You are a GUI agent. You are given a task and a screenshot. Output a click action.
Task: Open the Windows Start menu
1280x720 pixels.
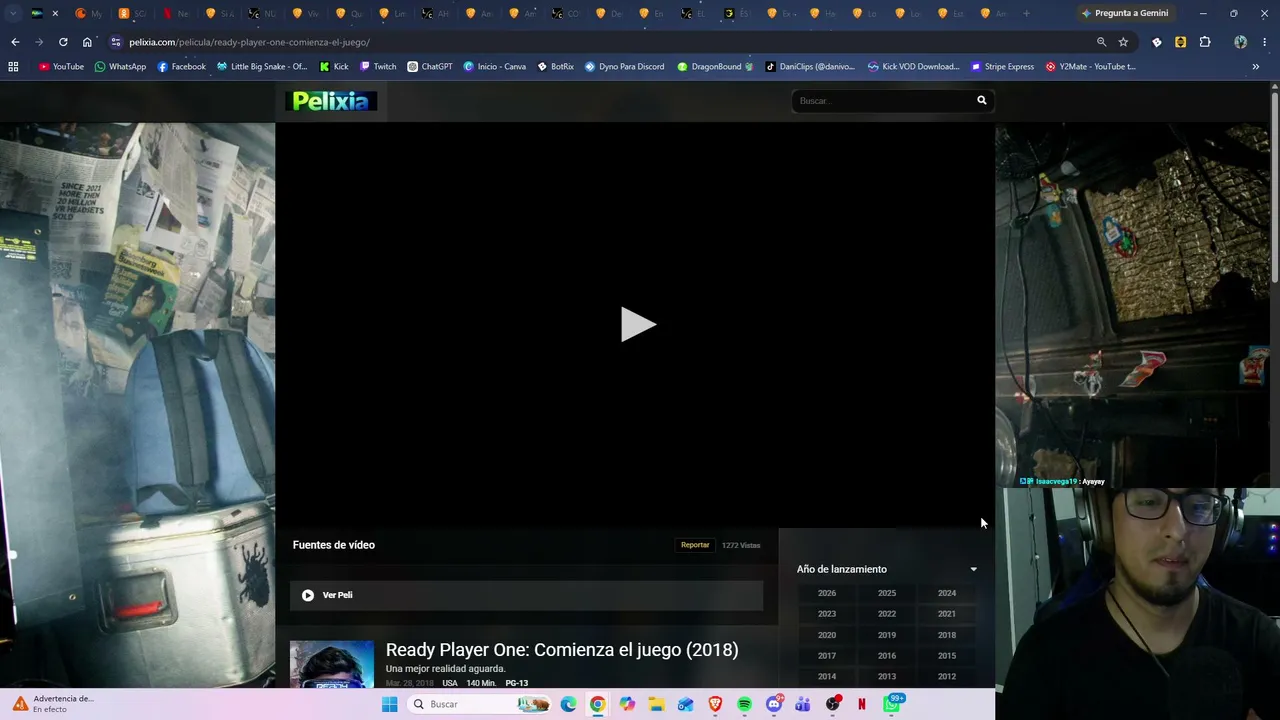389,704
